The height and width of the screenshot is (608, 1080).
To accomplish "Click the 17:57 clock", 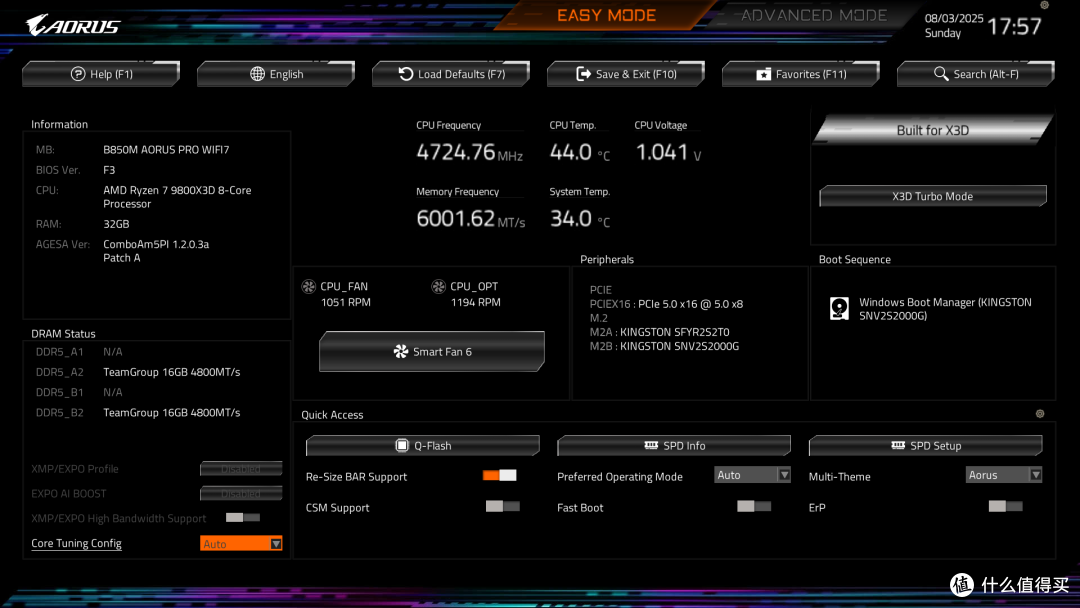I will coord(1014,27).
